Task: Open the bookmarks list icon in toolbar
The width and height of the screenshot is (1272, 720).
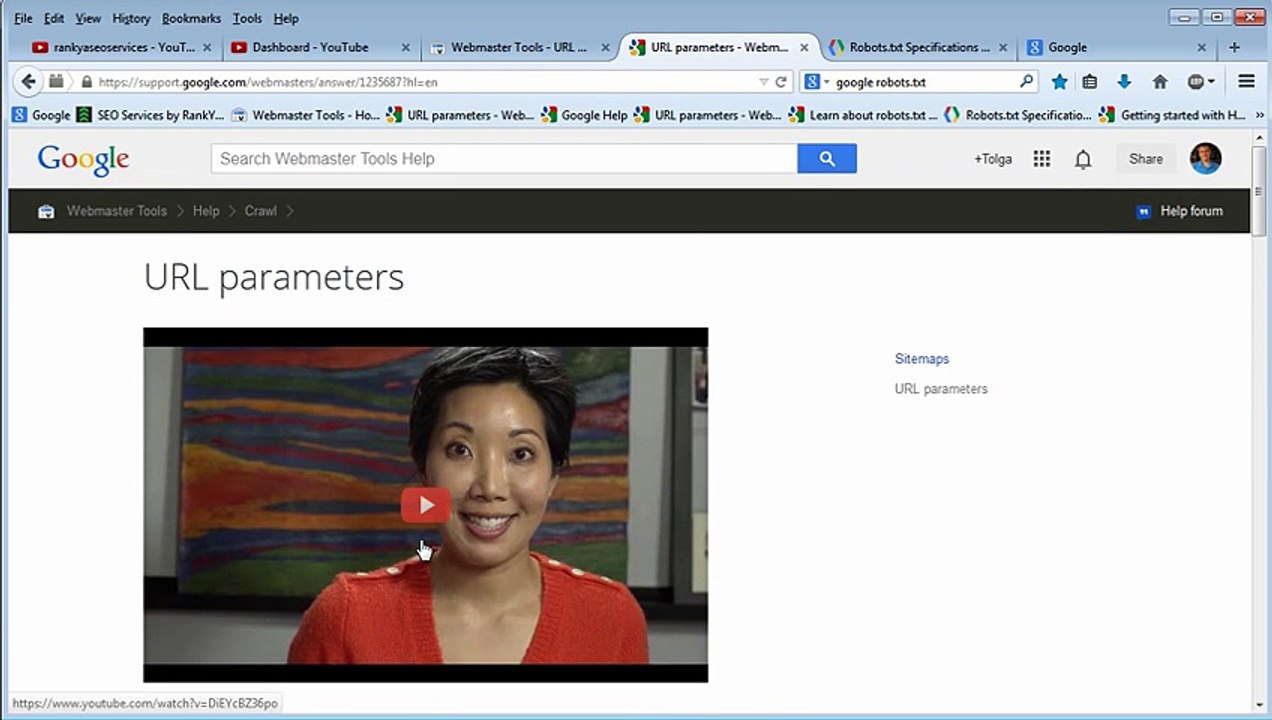Action: click(x=1090, y=82)
